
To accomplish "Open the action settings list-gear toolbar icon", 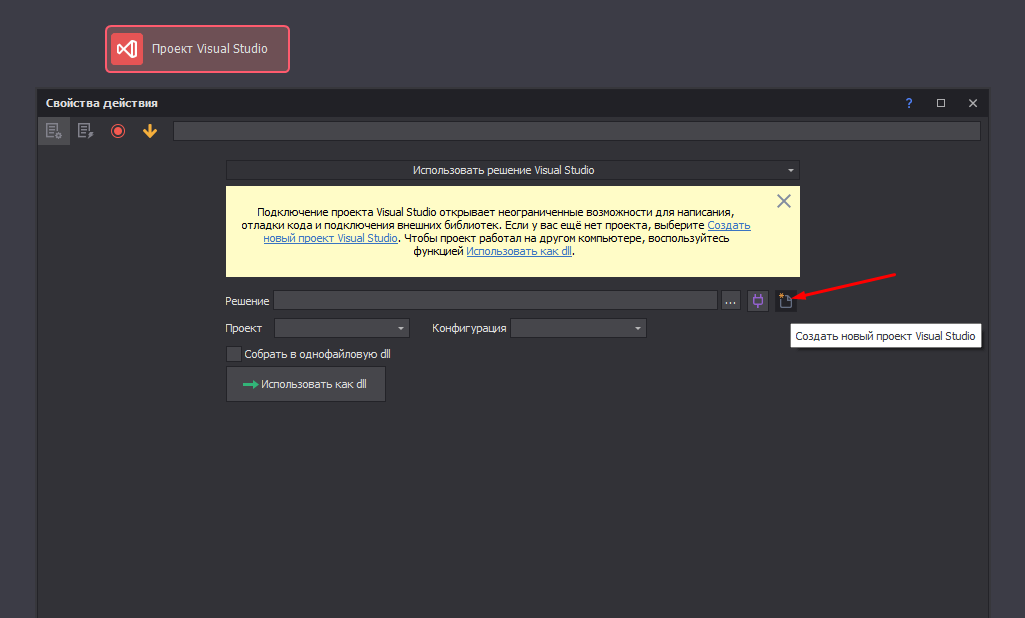I will 54,131.
